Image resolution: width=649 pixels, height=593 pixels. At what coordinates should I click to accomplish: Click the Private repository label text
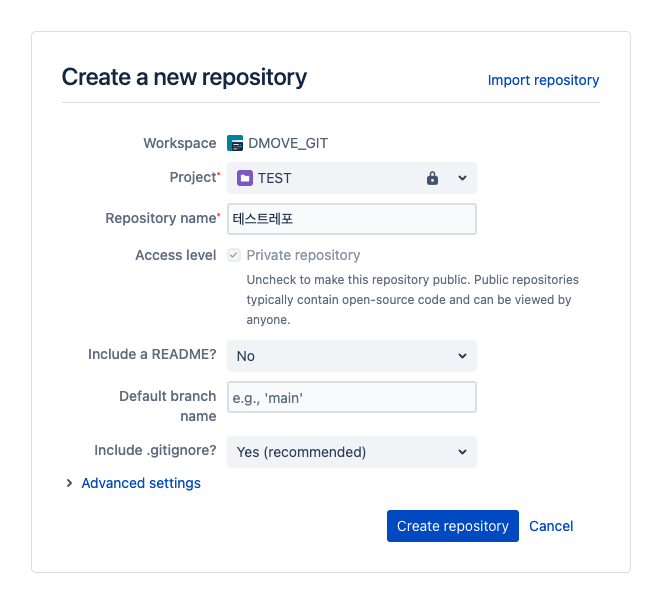[303, 255]
